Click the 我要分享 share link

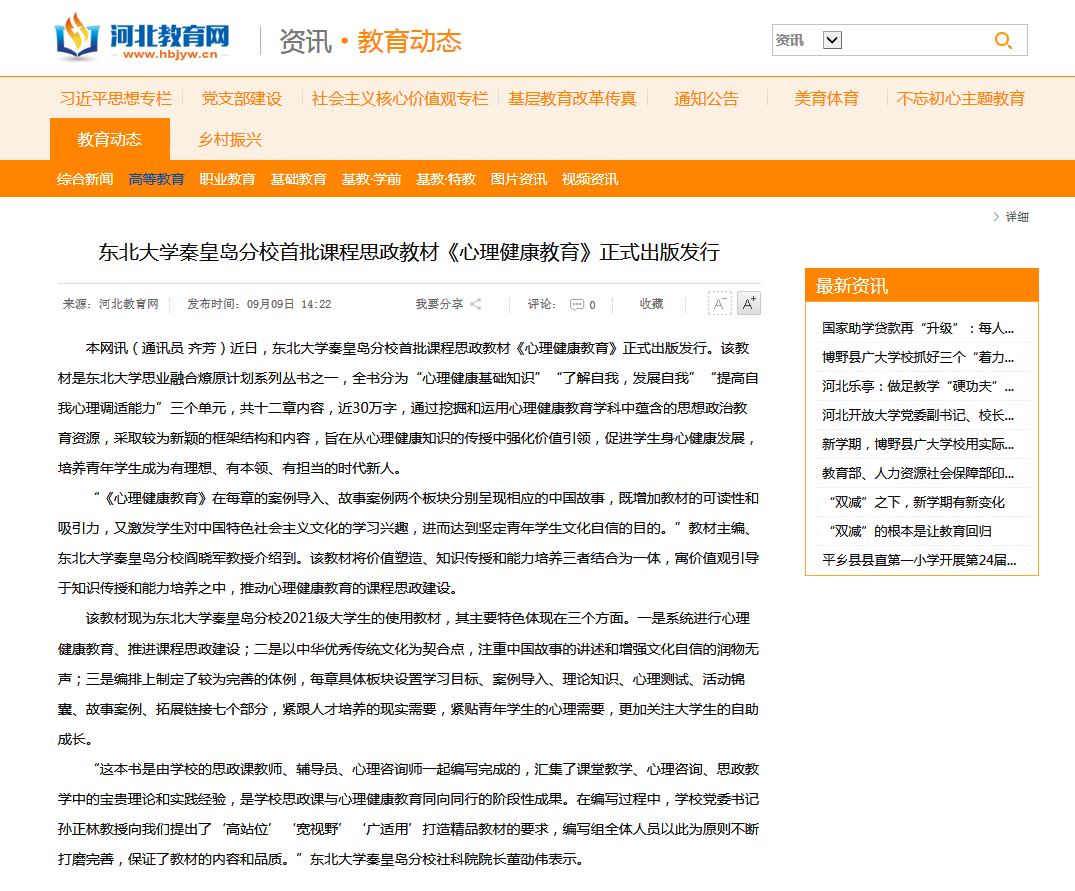pyautogui.click(x=439, y=304)
